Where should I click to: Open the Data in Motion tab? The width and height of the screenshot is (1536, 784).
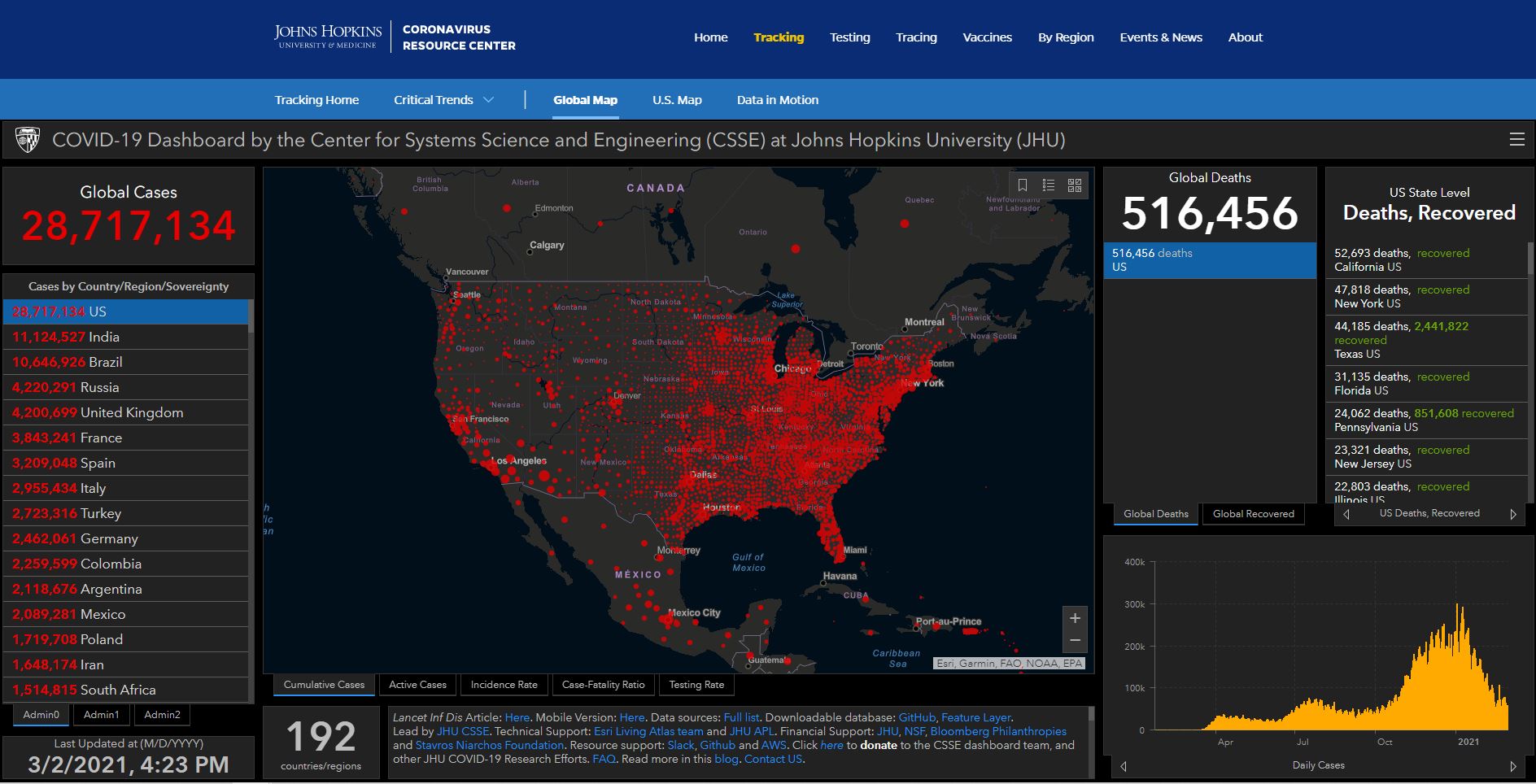pos(777,100)
